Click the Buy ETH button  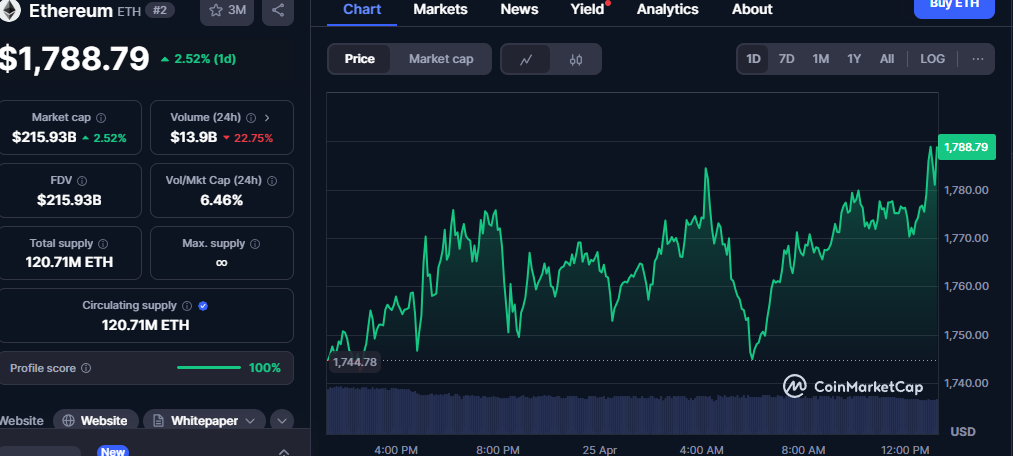[954, 8]
